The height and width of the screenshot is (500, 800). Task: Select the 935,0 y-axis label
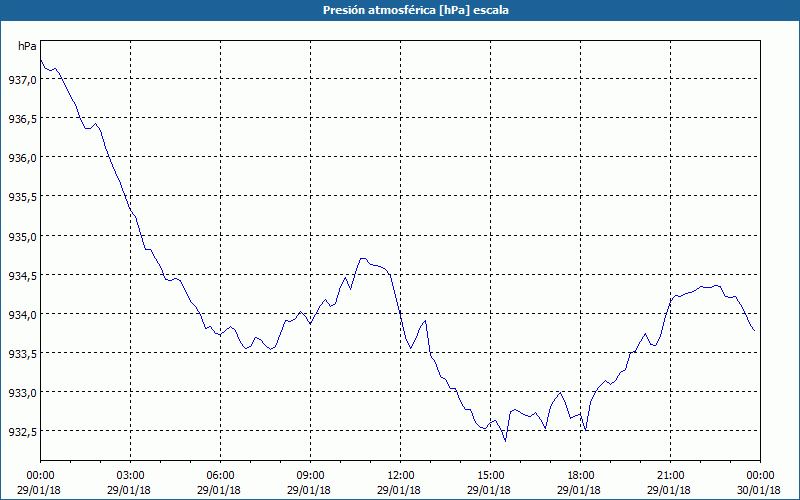click(22, 237)
